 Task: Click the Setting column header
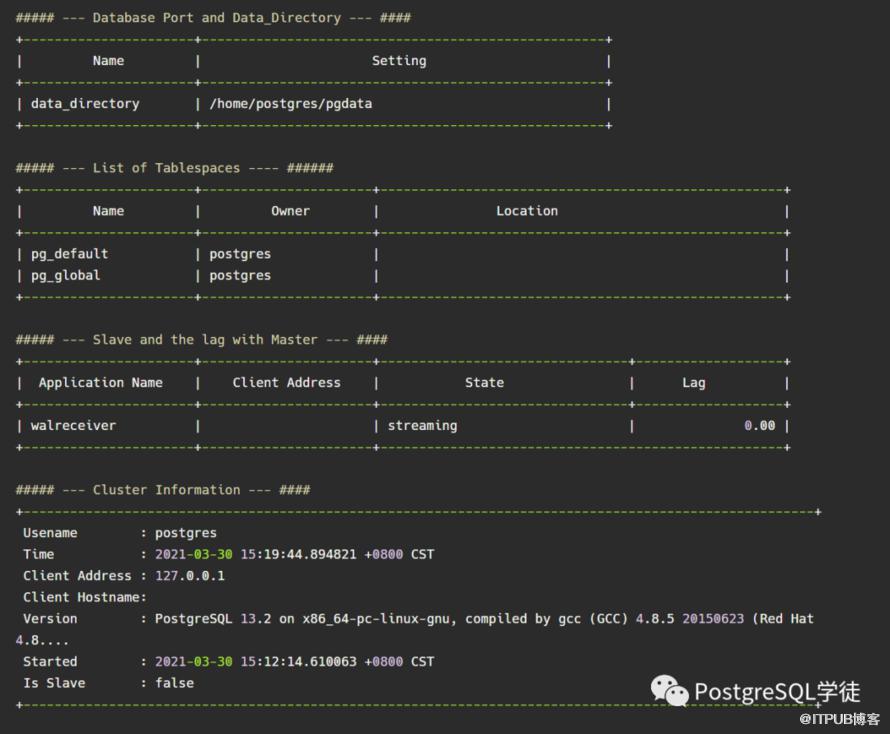[x=399, y=61]
